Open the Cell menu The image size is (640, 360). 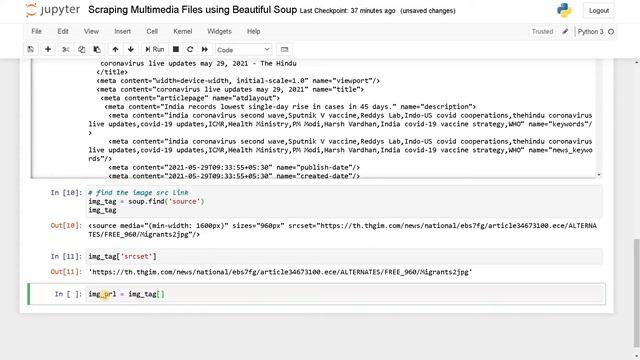pyautogui.click(x=152, y=31)
